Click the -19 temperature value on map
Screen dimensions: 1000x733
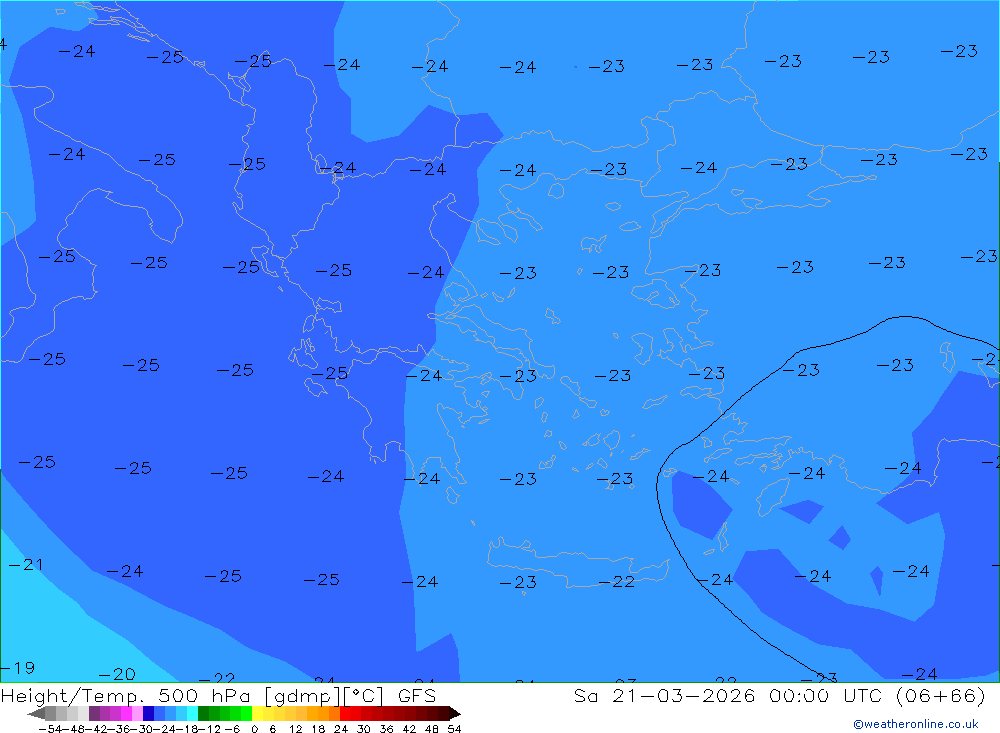pyautogui.click(x=18, y=668)
